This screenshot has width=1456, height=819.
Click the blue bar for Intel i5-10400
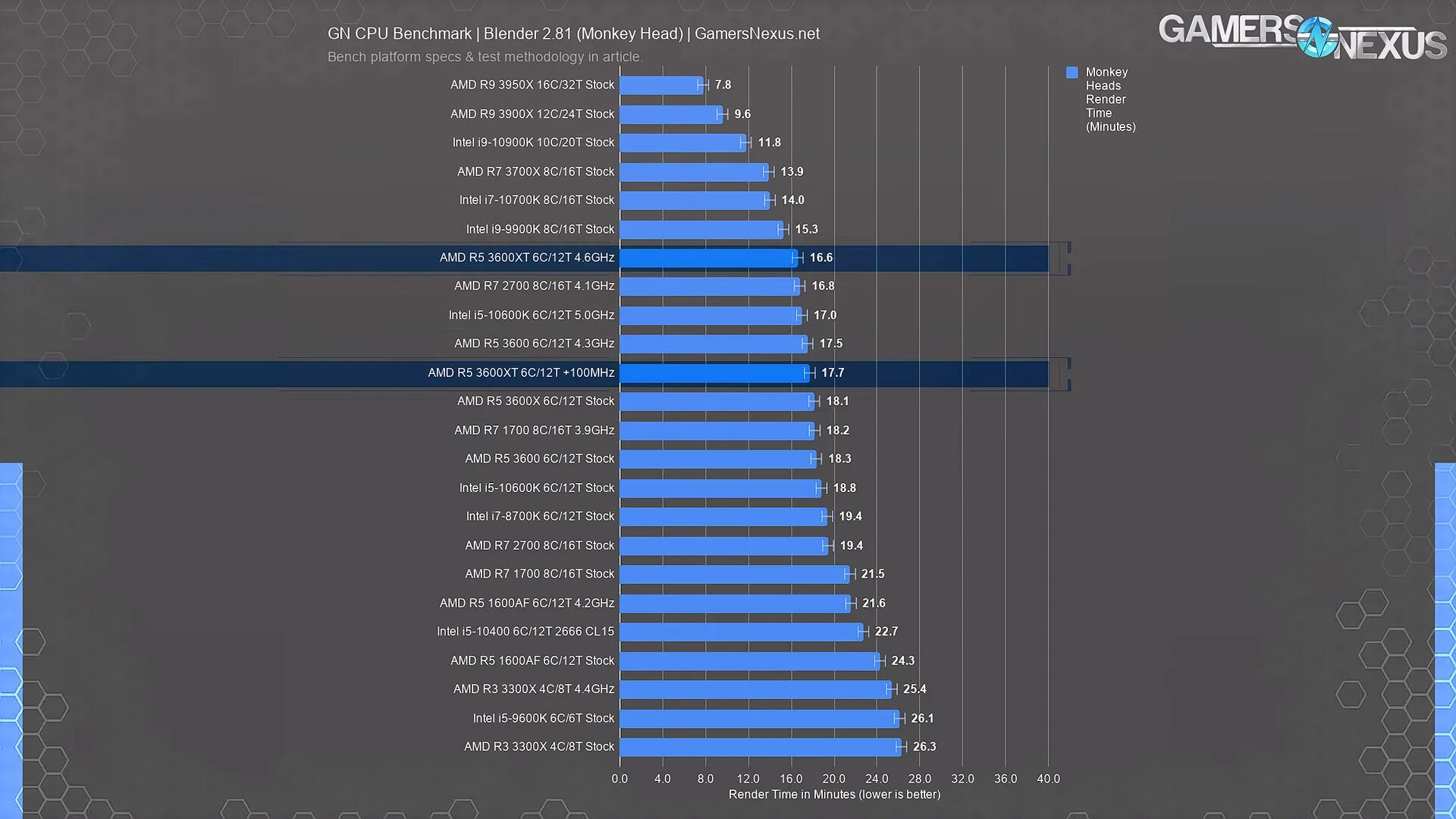741,632
